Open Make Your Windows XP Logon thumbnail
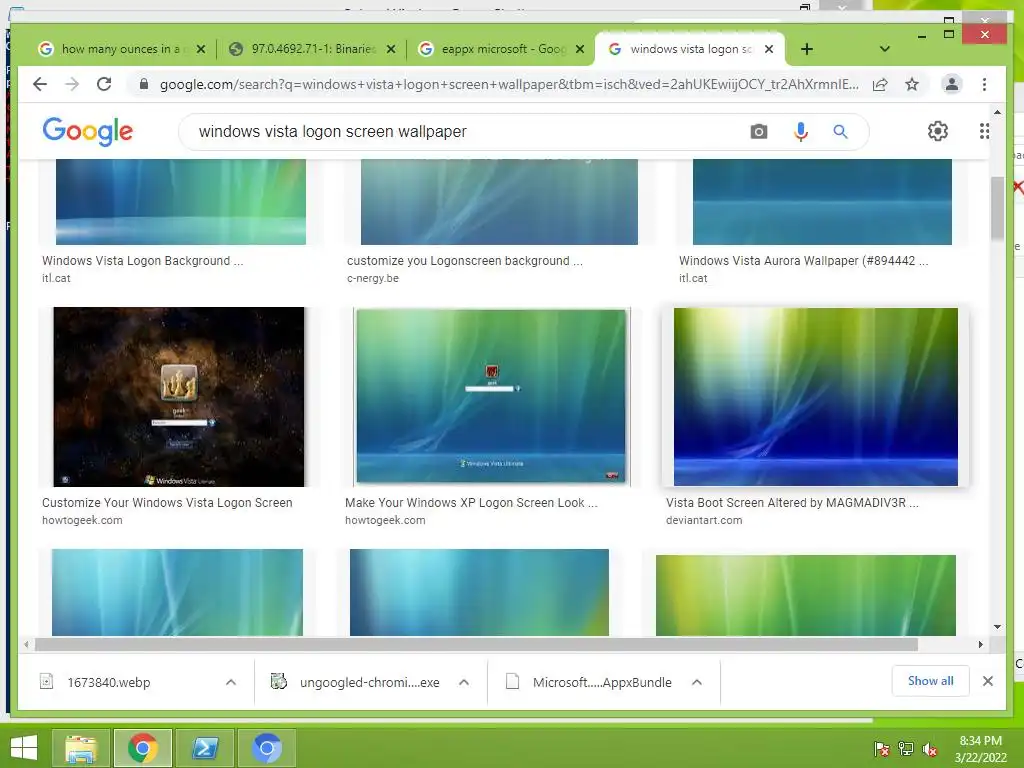The width and height of the screenshot is (1024, 768). 491,396
